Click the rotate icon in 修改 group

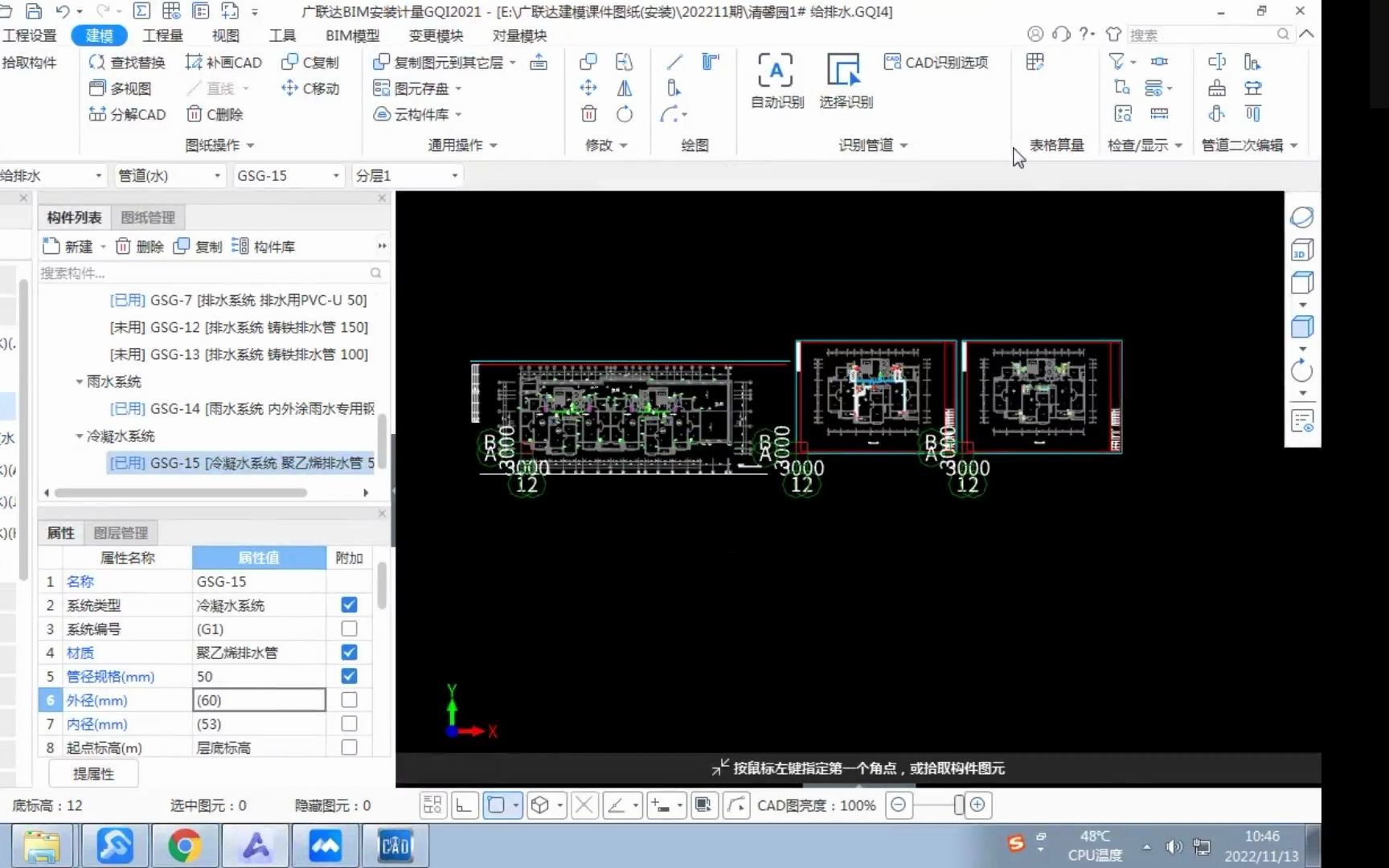[625, 114]
